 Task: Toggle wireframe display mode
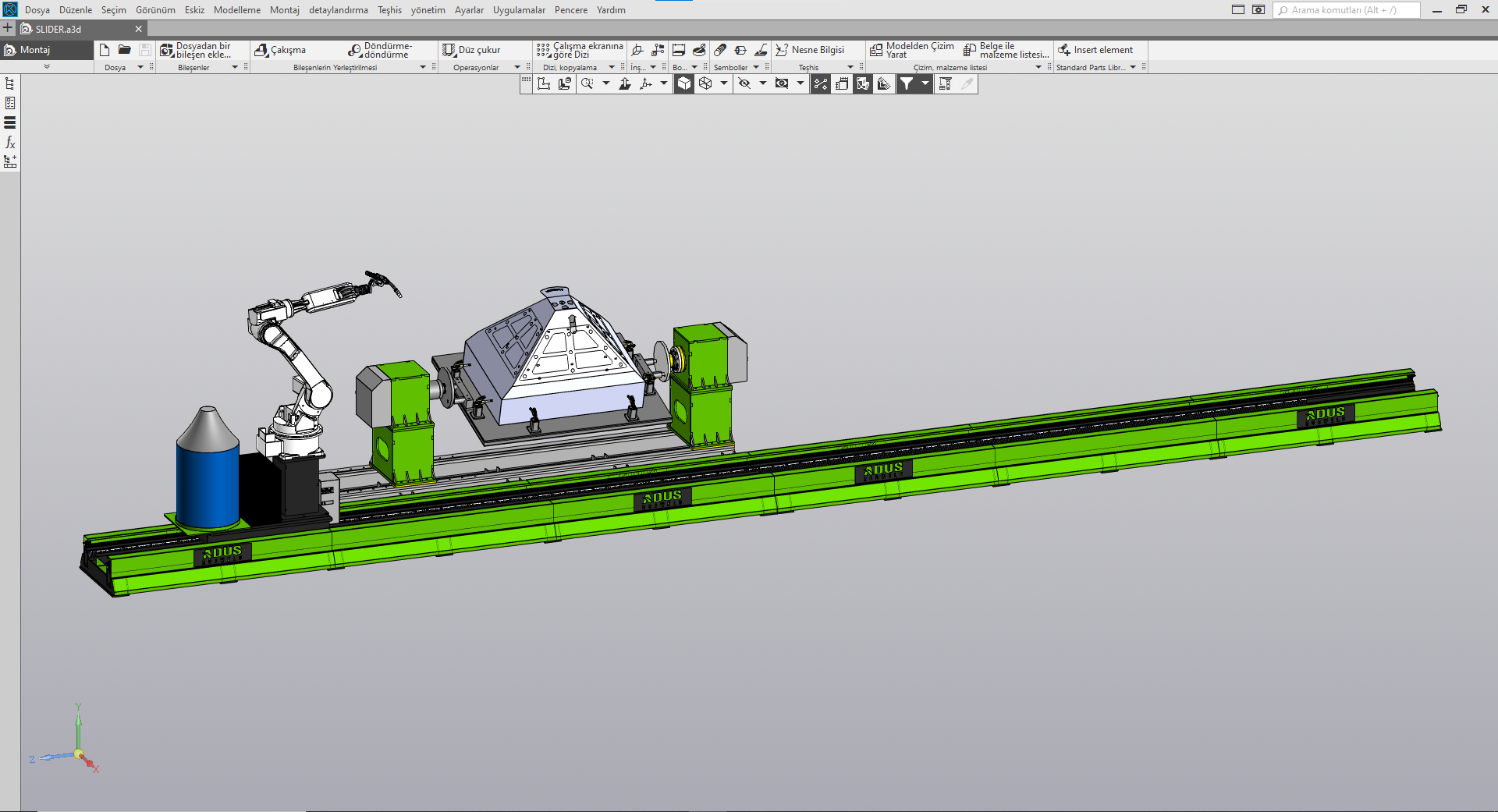pyautogui.click(x=705, y=83)
